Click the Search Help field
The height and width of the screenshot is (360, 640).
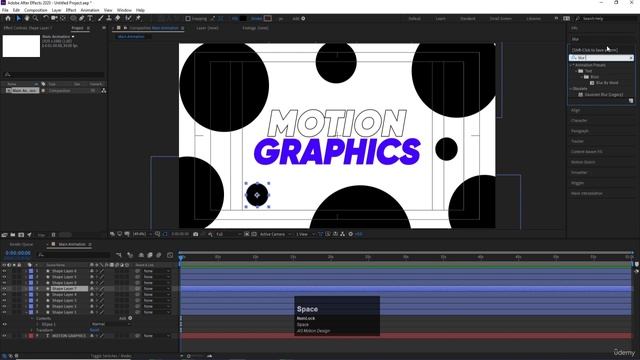tap(605, 19)
